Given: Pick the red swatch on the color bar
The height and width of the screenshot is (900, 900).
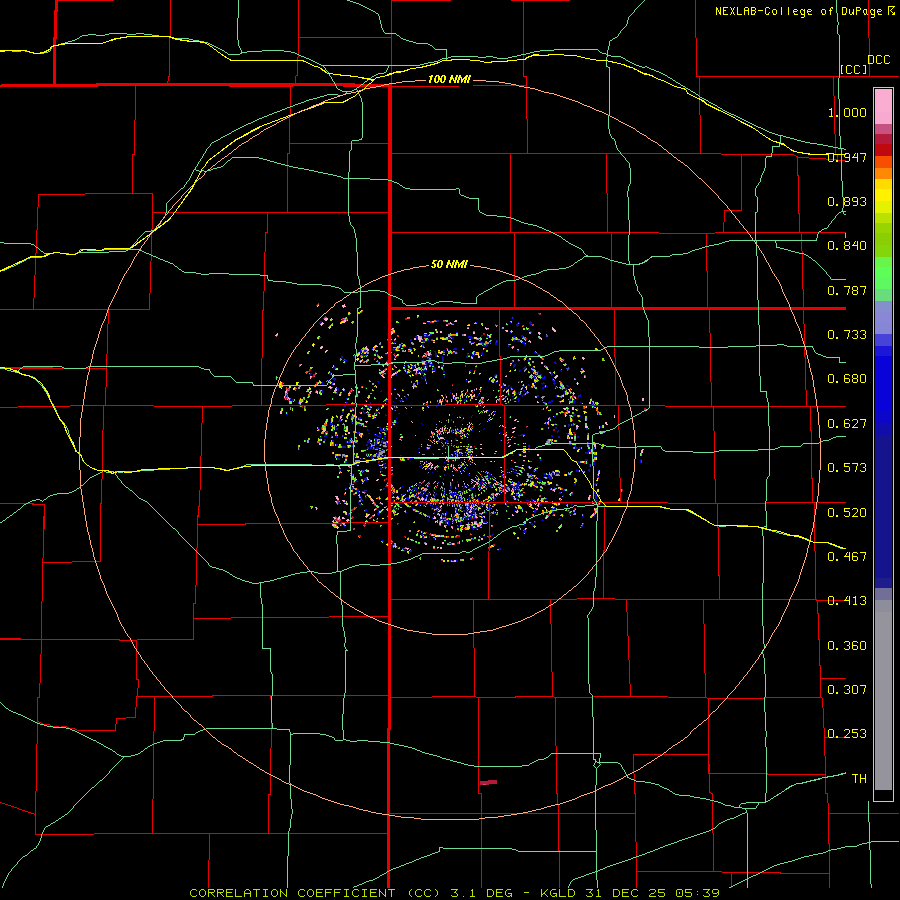Looking at the screenshot, I should click(883, 150).
